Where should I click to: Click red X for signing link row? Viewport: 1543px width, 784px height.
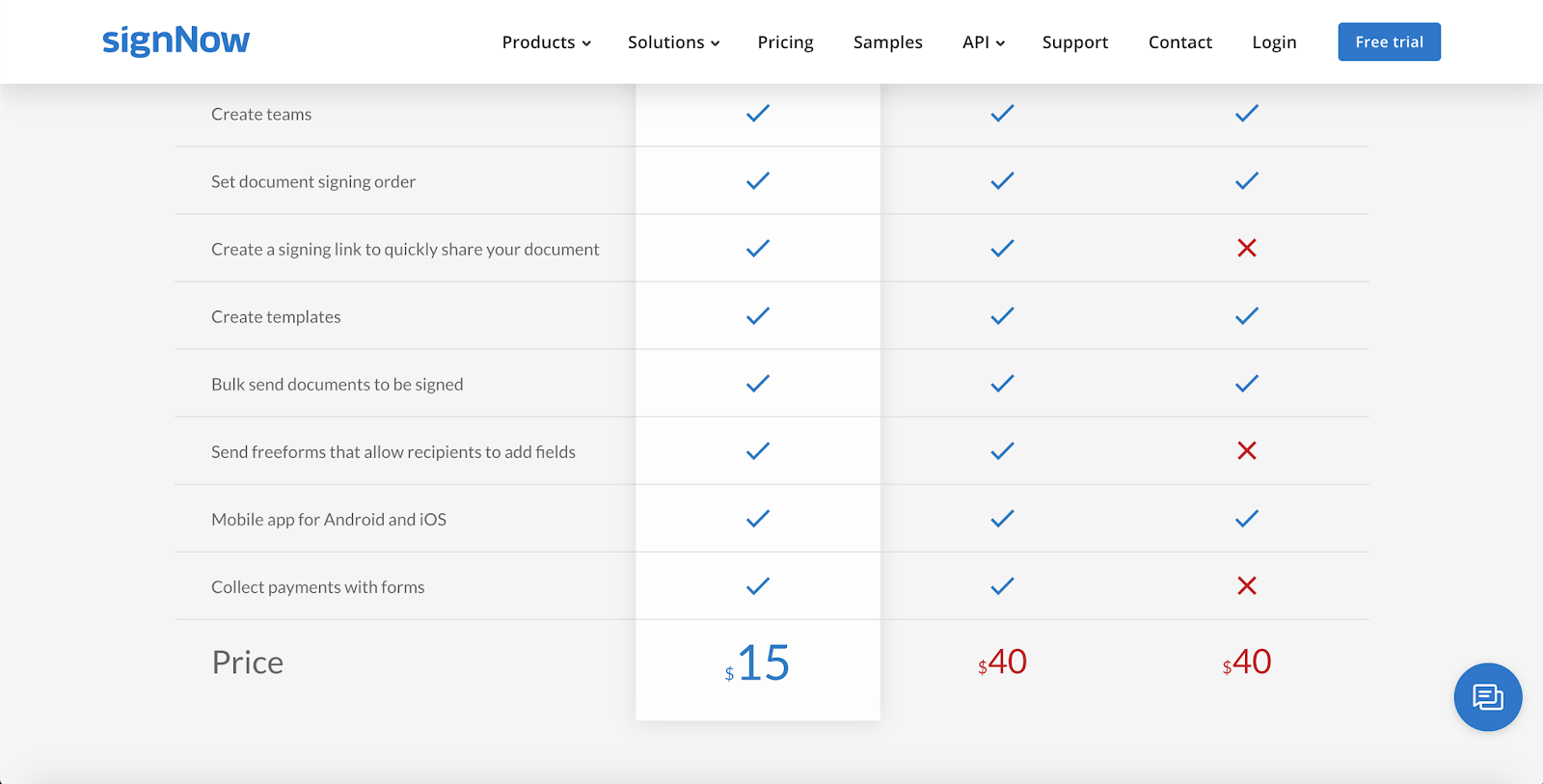(x=1246, y=248)
